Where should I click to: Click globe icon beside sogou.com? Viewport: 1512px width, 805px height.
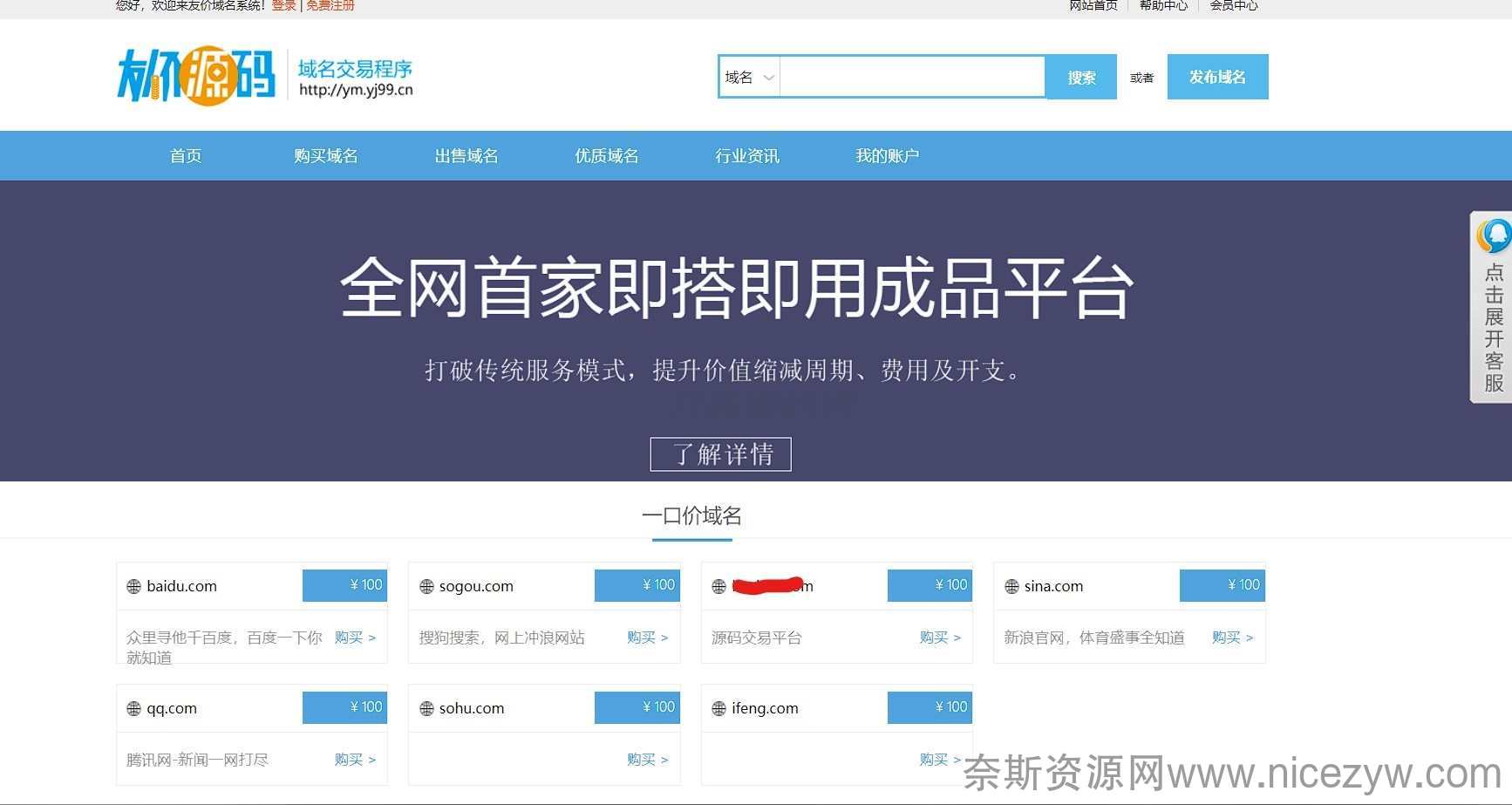pos(426,587)
